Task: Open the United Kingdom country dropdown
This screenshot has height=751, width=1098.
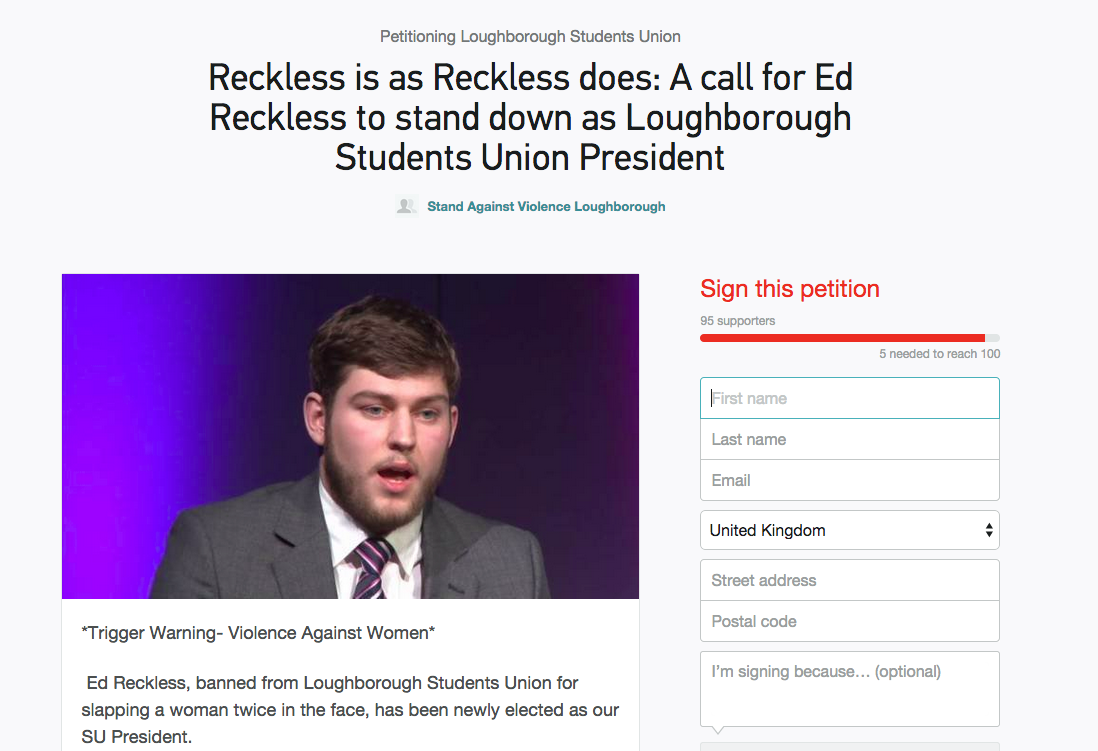Action: coord(849,530)
